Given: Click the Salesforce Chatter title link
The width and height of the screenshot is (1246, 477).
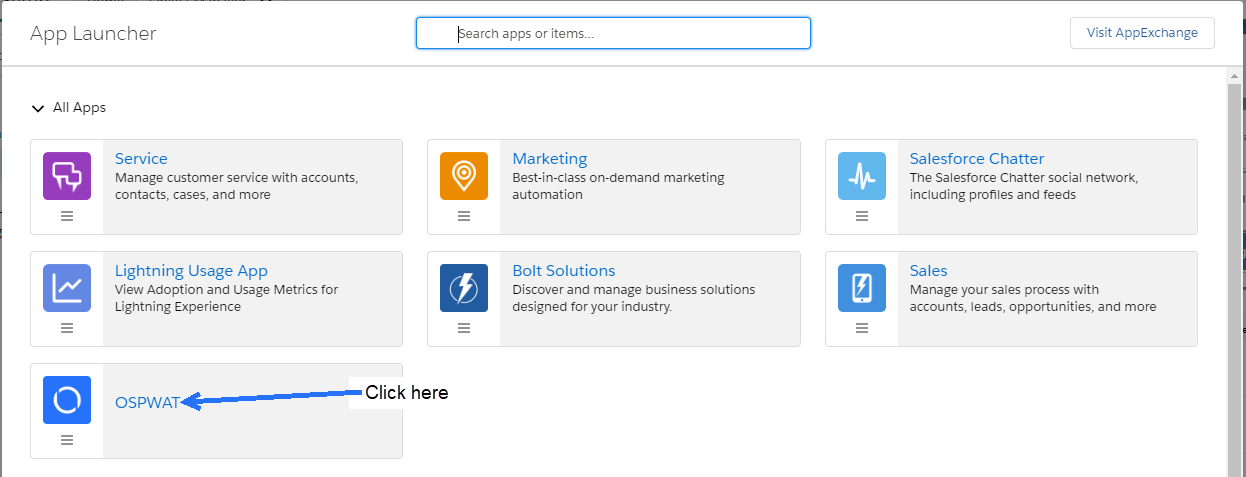Looking at the screenshot, I should click(x=977, y=159).
